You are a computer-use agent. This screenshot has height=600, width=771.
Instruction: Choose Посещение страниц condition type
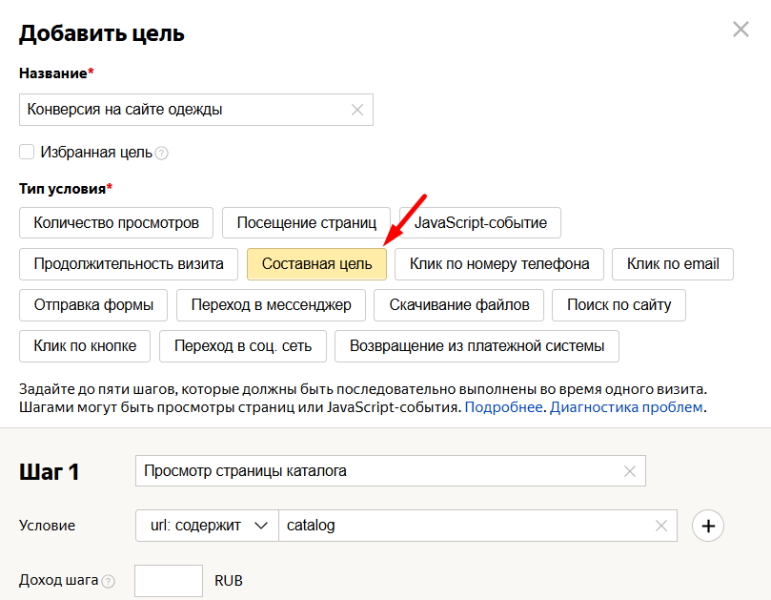(306, 222)
